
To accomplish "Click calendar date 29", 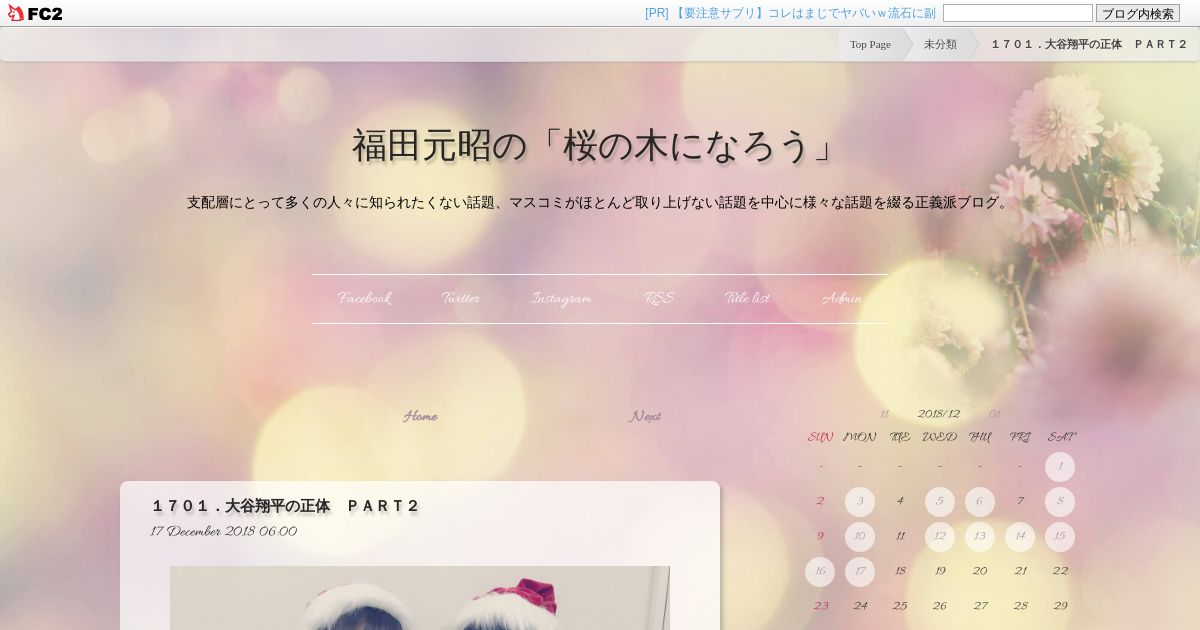I will [1060, 607].
